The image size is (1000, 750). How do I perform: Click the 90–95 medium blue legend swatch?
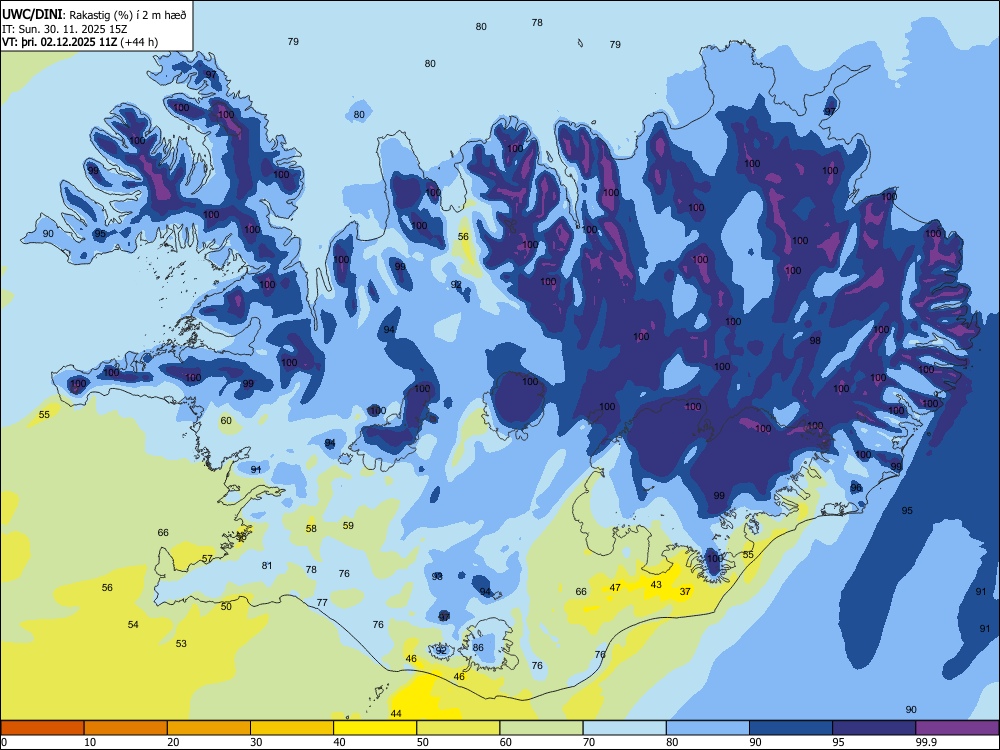click(x=791, y=728)
